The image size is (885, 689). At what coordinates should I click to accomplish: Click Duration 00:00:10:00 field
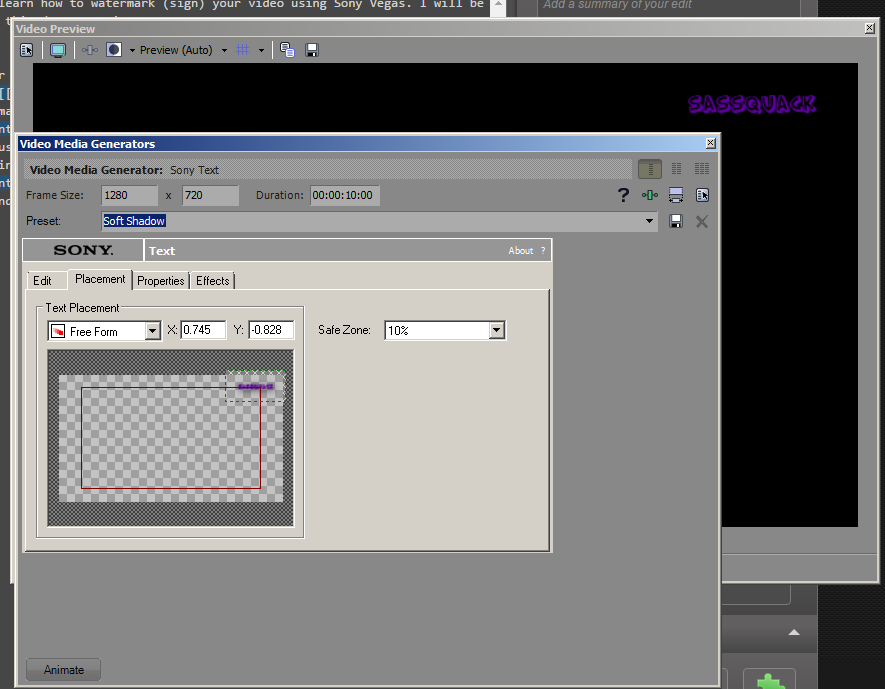click(344, 195)
